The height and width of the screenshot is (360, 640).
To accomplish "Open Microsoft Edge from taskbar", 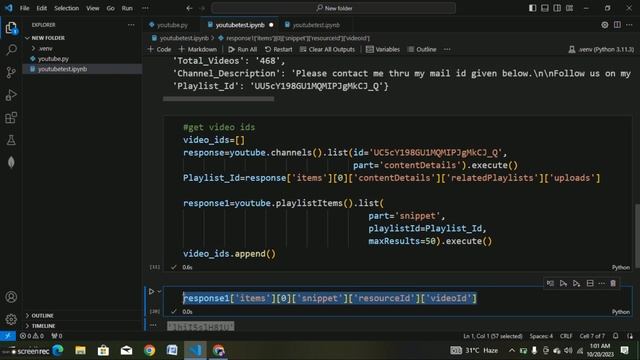I will [58, 350].
